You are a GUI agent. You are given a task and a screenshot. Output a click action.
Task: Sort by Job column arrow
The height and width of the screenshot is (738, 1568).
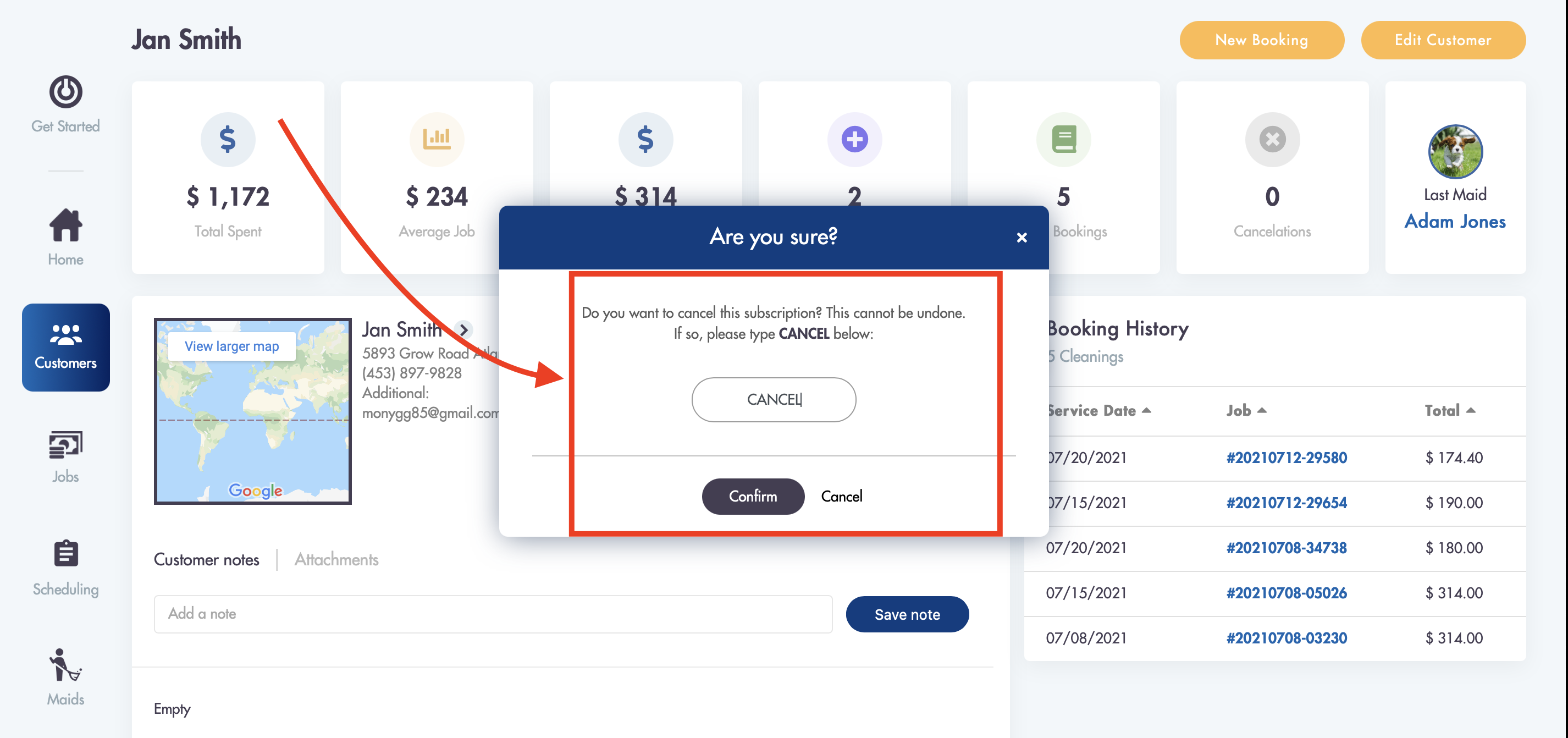click(1262, 411)
